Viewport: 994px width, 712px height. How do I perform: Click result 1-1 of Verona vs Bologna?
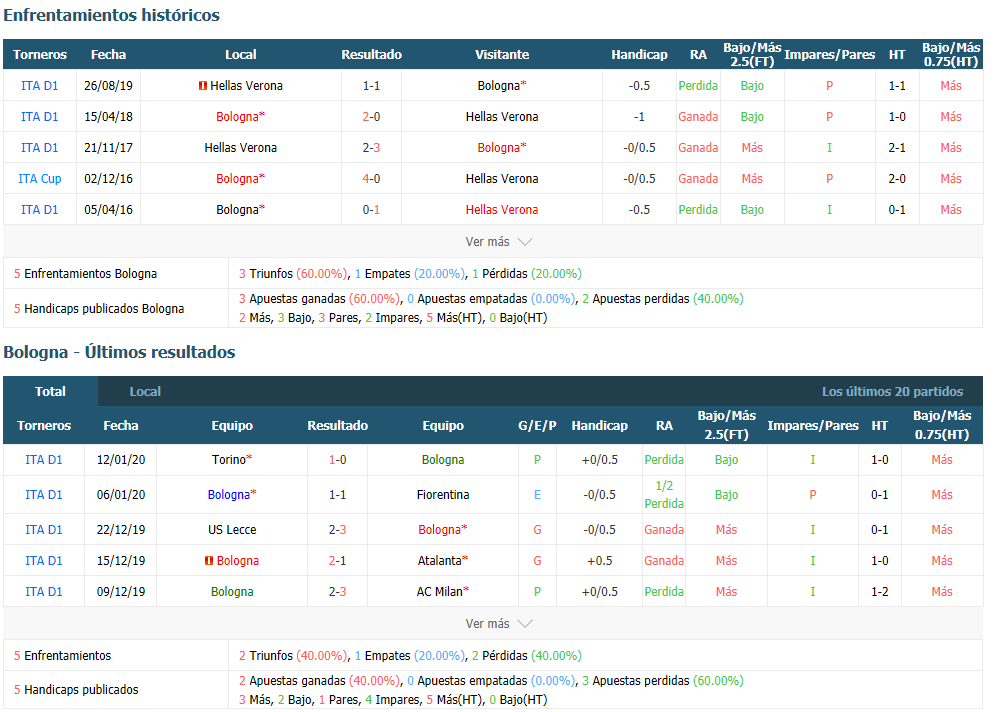(371, 86)
